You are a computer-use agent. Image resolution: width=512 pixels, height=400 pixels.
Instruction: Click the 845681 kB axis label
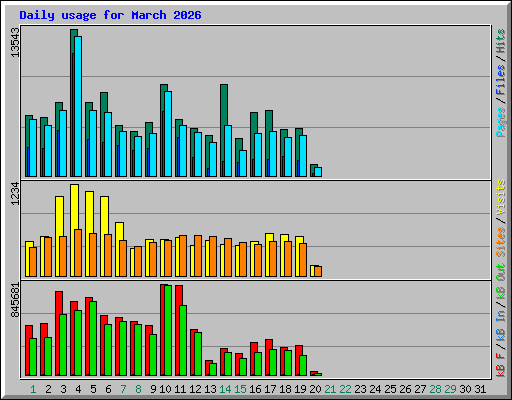coord(15,300)
